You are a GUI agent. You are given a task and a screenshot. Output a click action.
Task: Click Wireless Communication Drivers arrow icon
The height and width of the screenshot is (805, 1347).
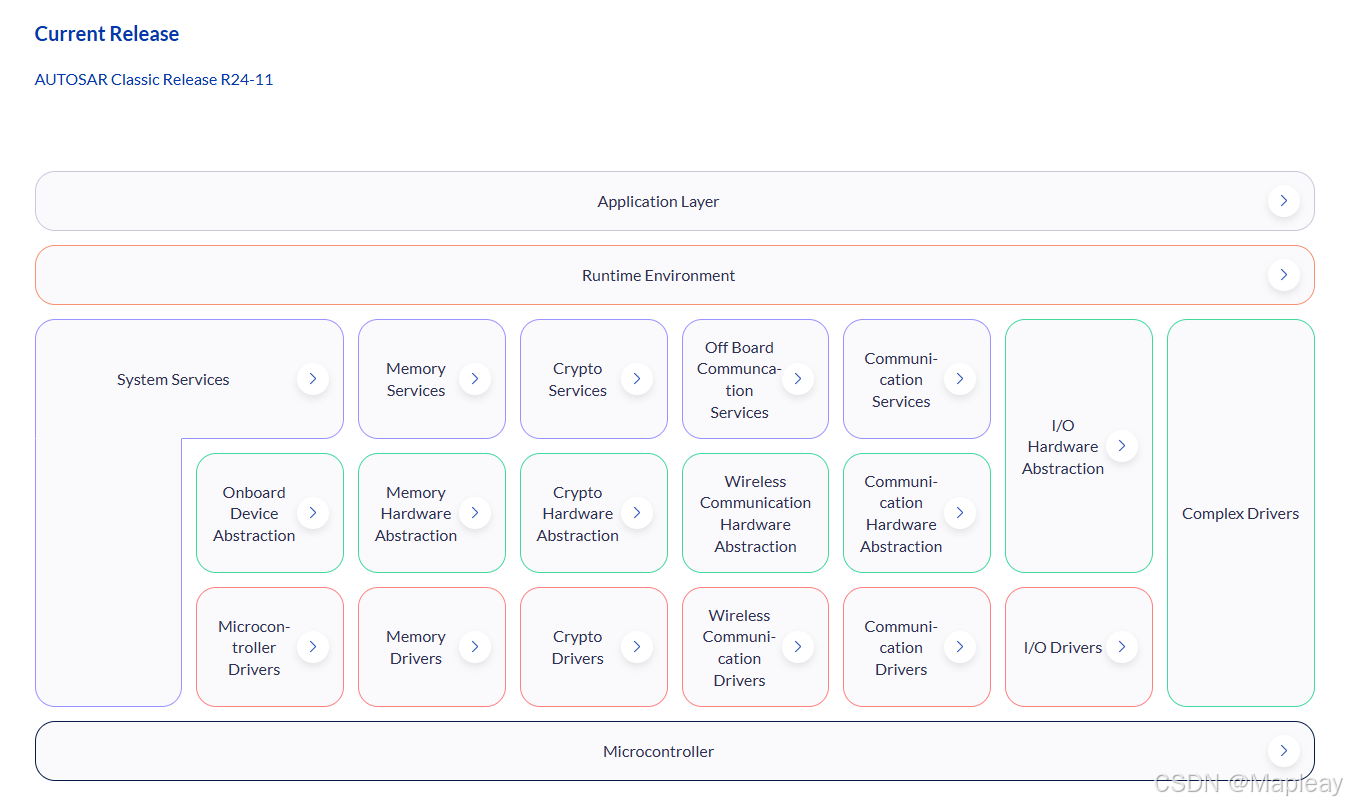[798, 647]
